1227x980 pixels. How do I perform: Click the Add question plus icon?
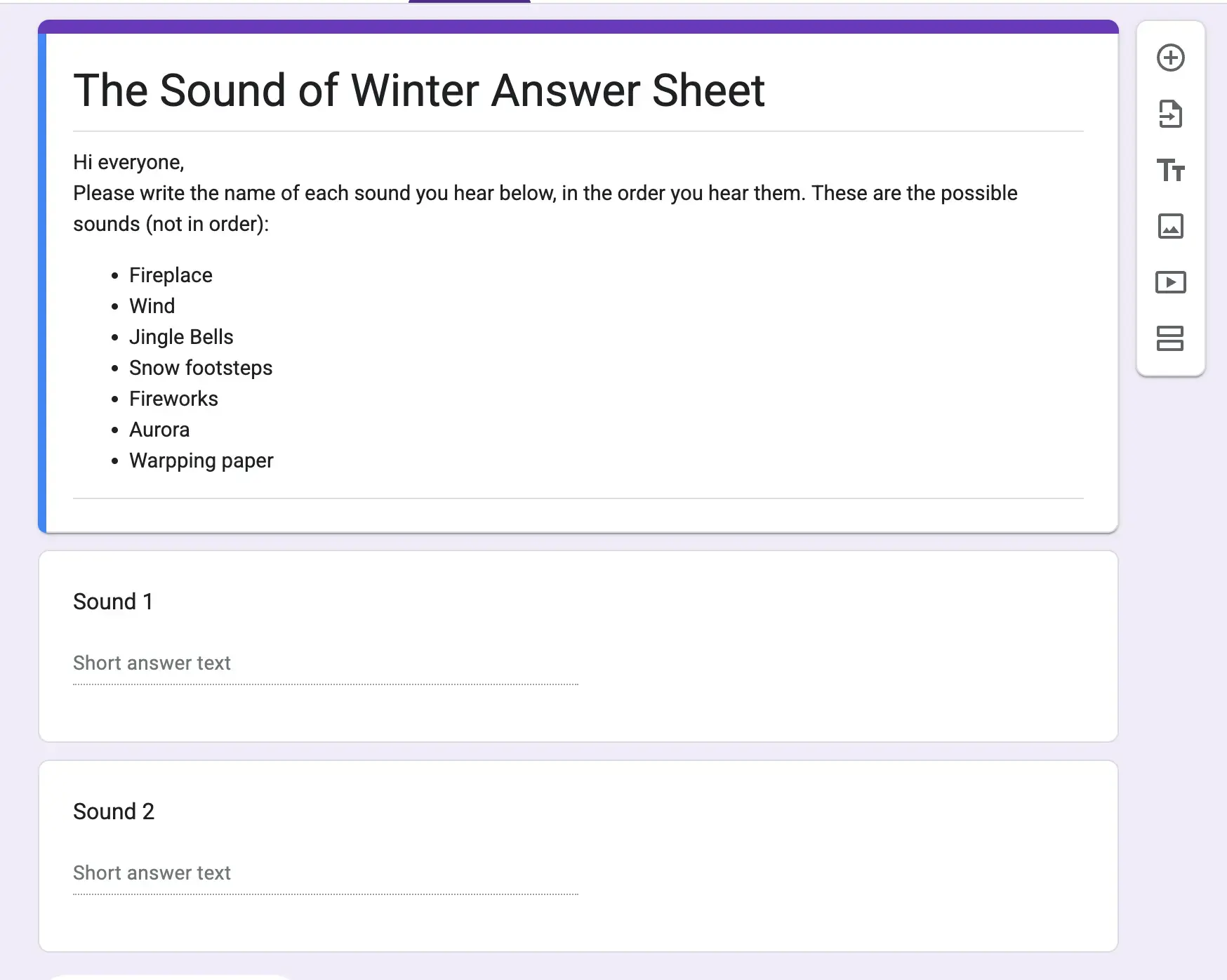click(1170, 58)
